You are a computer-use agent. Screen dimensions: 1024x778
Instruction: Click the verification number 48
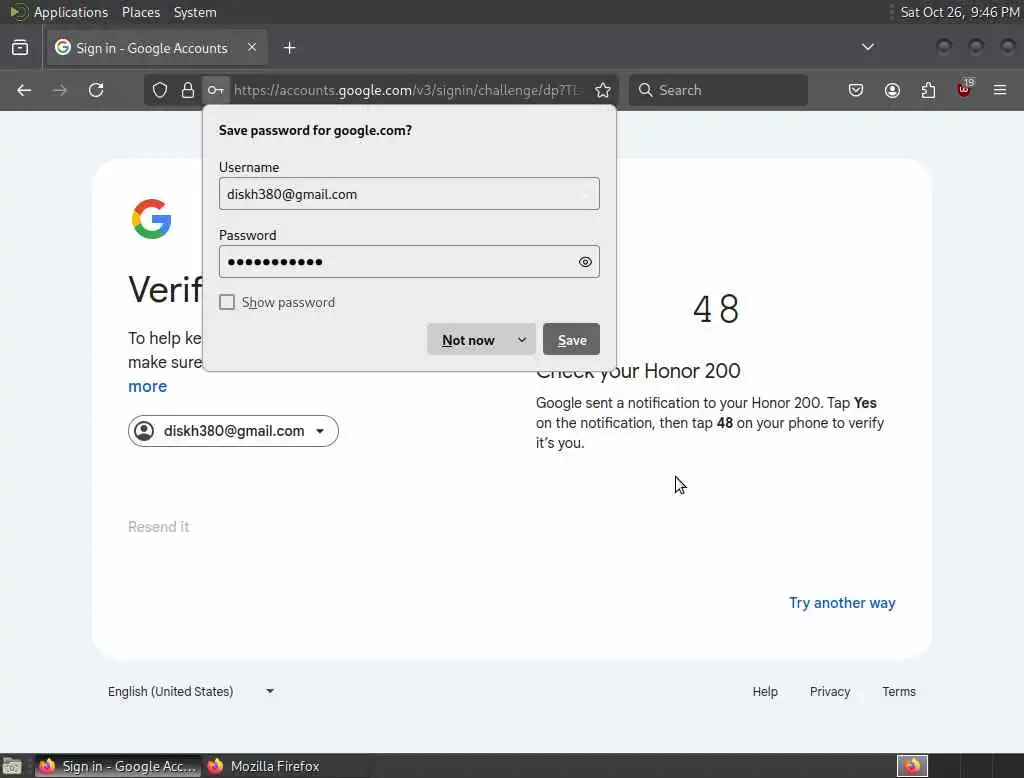[x=716, y=309]
